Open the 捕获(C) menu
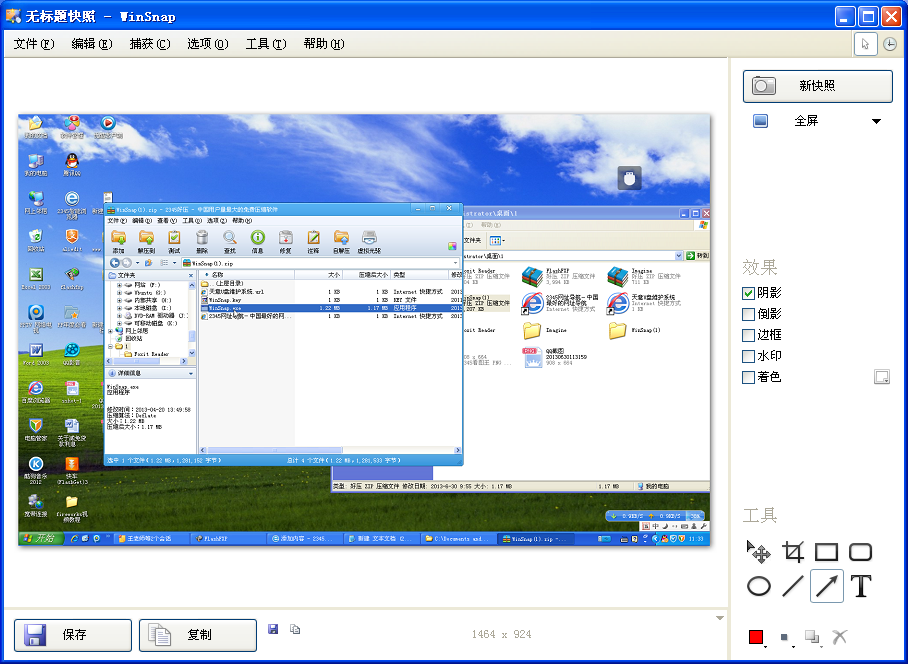Screen dimensions: 908x664 click(x=150, y=44)
